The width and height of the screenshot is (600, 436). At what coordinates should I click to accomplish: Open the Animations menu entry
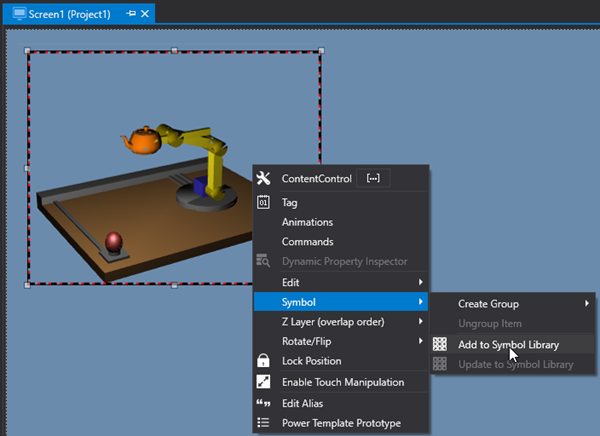(307, 222)
